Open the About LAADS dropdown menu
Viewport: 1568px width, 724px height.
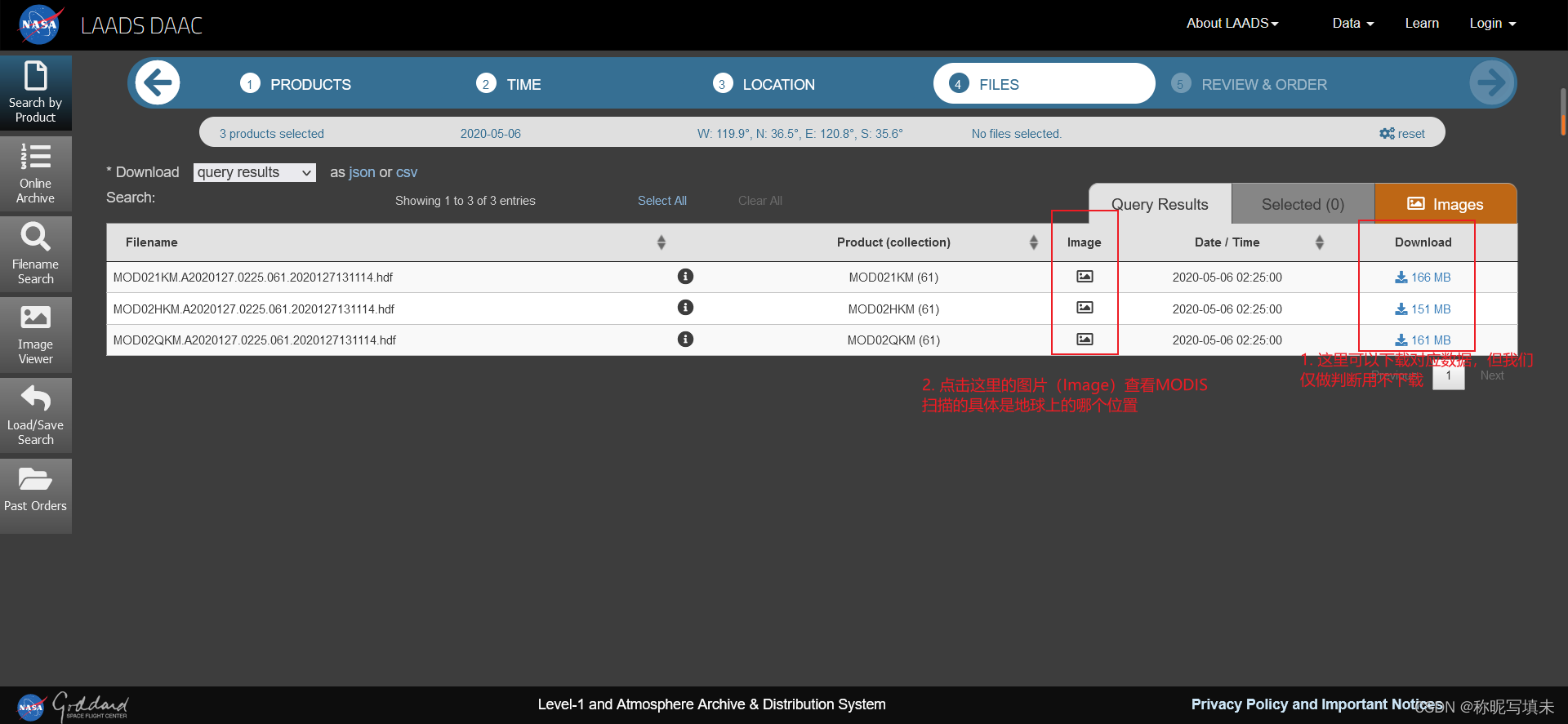tap(1232, 24)
